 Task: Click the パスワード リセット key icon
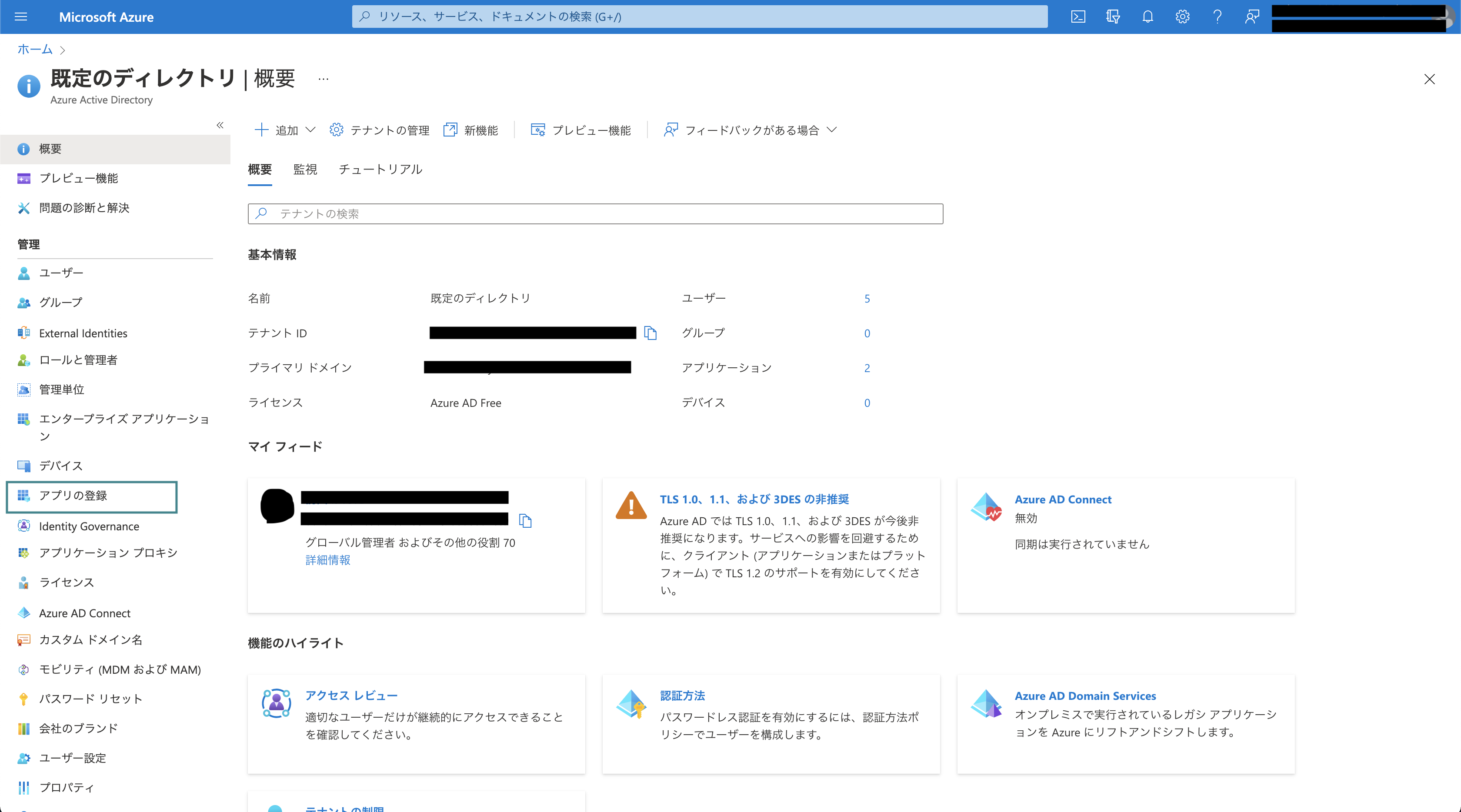[23, 699]
